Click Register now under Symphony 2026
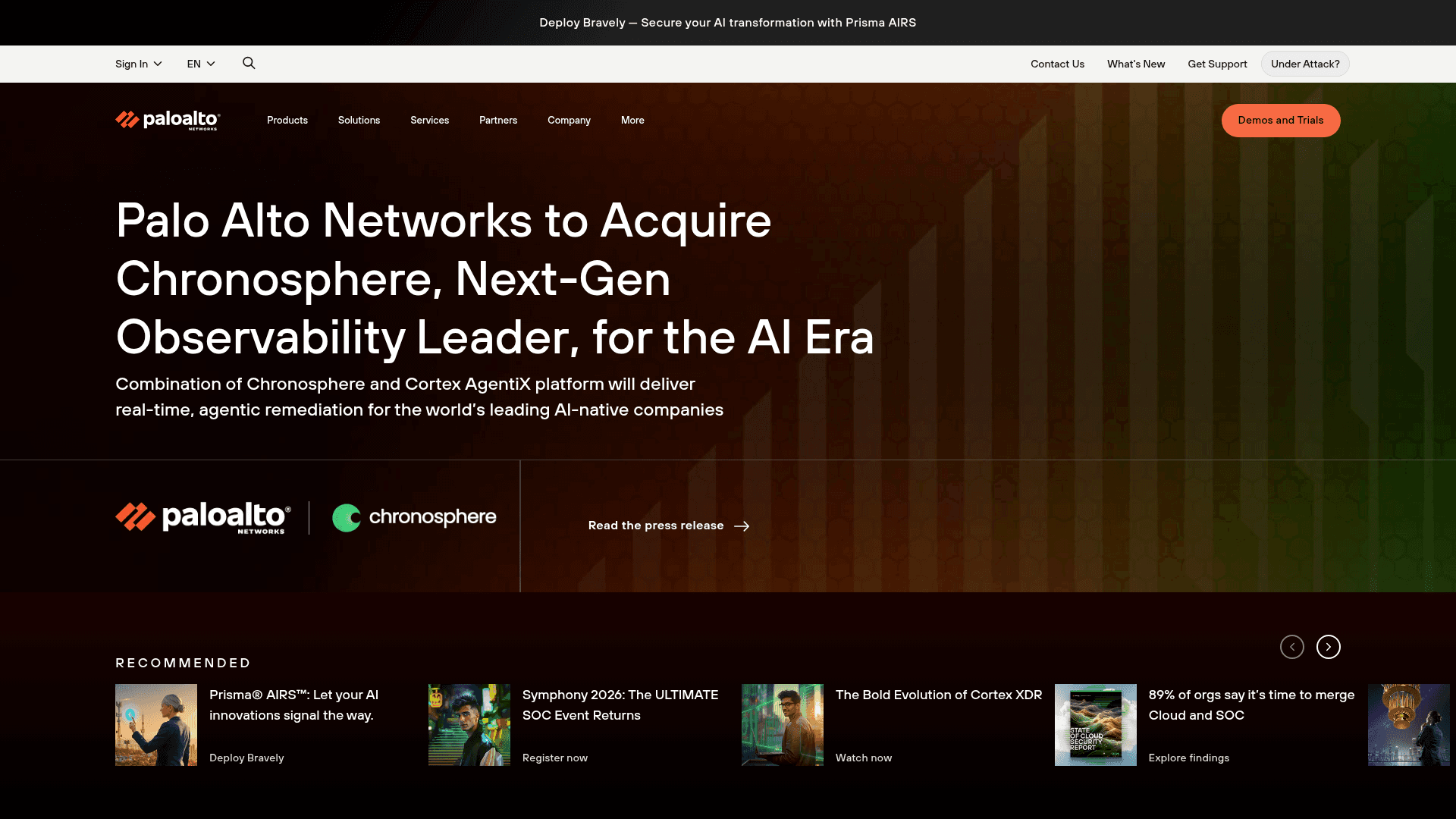1456x819 pixels. click(x=554, y=758)
